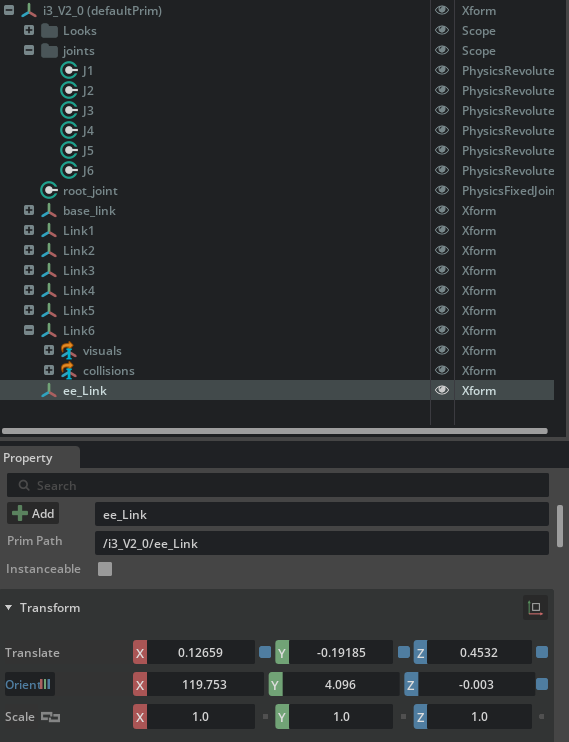The image size is (569, 742).
Task: Click the property Search field
Action: click(278, 486)
